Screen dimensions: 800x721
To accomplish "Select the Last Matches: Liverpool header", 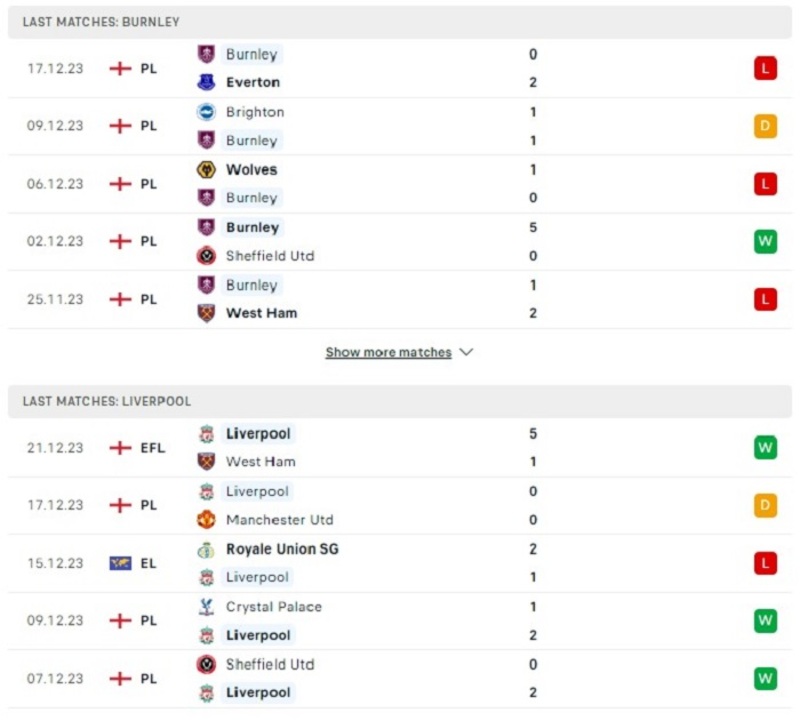I will [400, 401].
